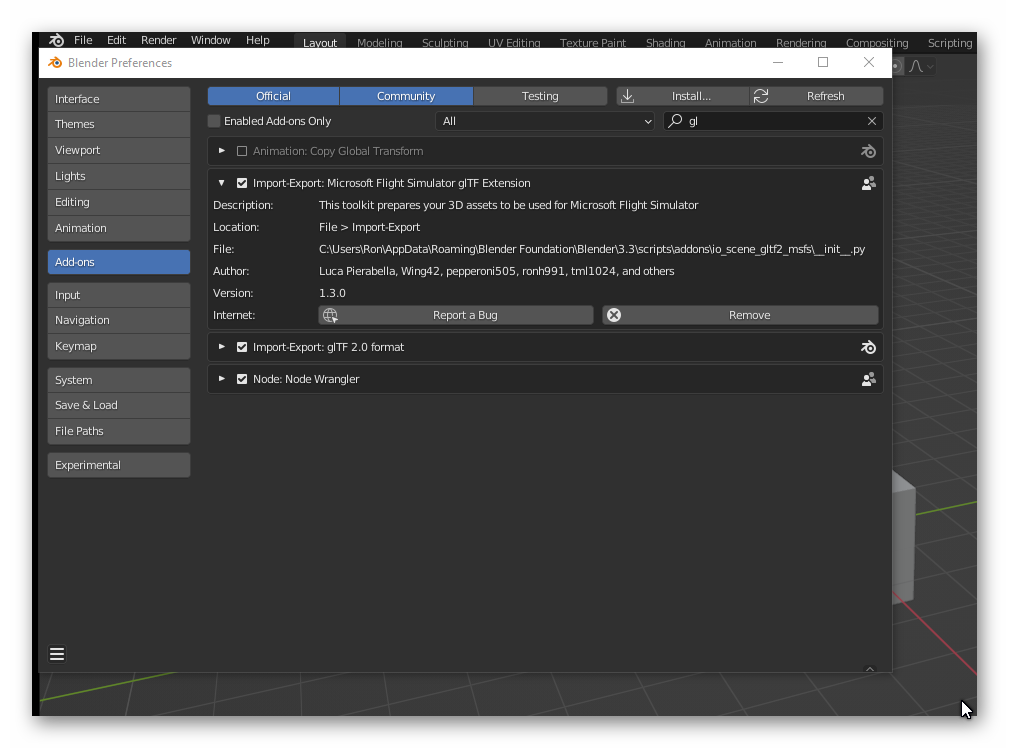
Task: Click the Blender icon for Copy Global Transform add-on
Action: 868,151
